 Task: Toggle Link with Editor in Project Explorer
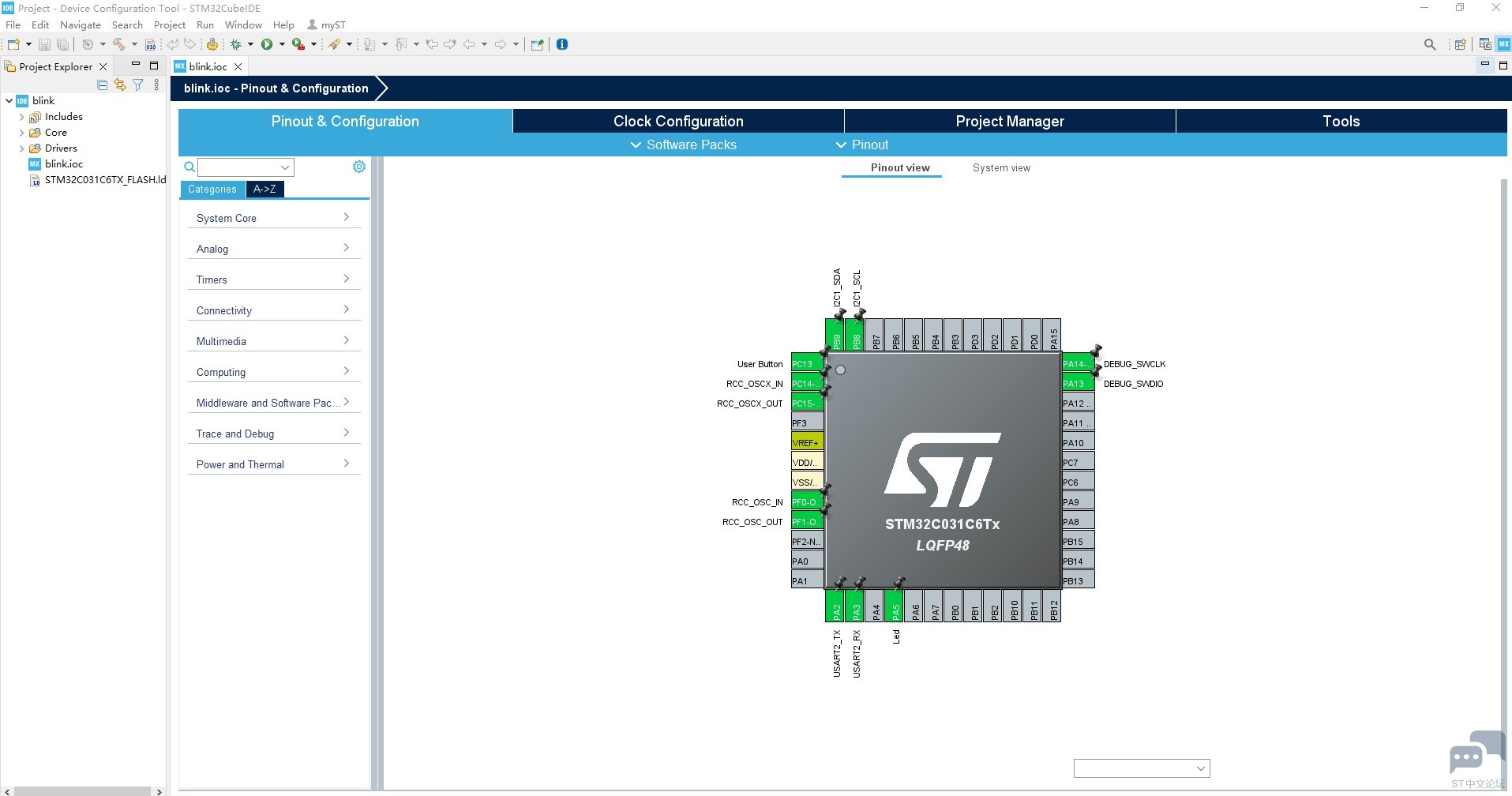[120, 84]
